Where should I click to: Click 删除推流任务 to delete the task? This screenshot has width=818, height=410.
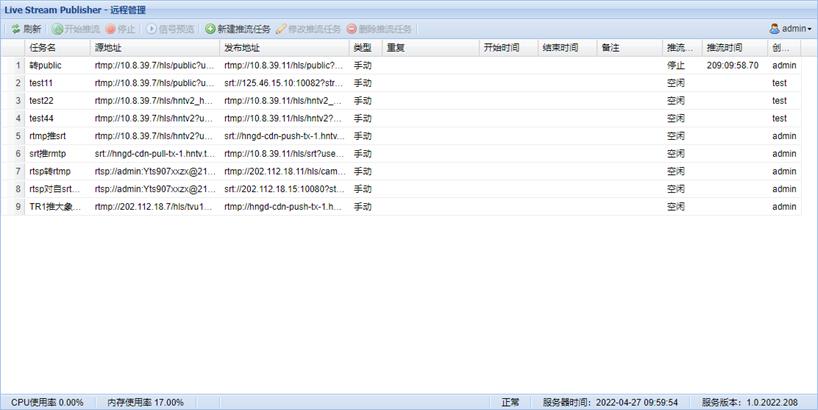[379, 29]
